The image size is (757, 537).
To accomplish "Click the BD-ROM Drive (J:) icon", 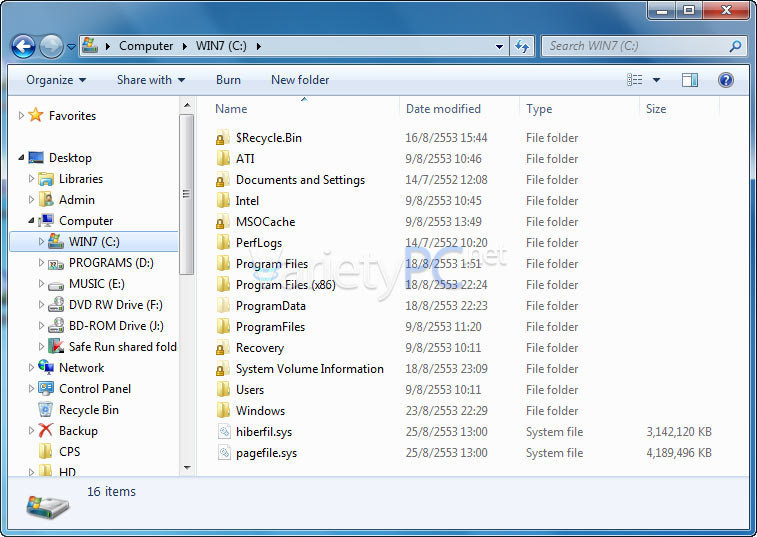I will tap(56, 326).
